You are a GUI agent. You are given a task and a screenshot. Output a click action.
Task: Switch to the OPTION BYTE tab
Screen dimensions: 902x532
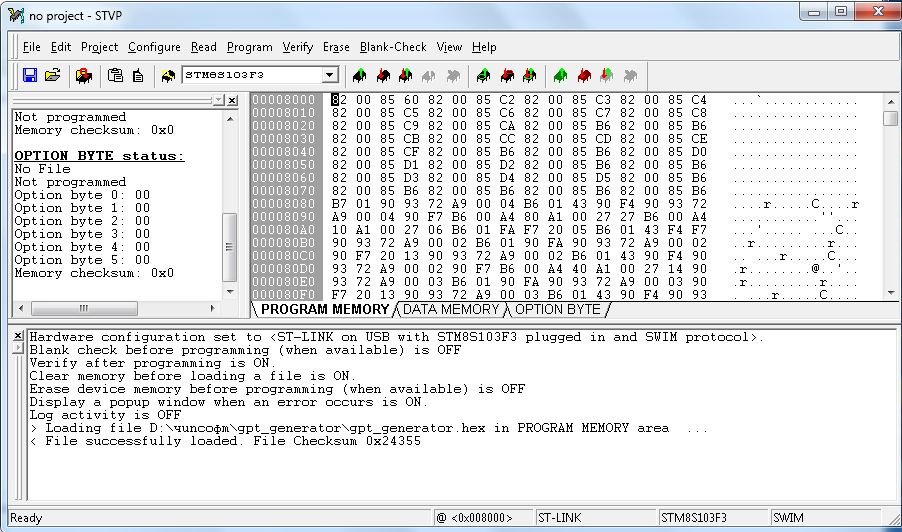[557, 309]
